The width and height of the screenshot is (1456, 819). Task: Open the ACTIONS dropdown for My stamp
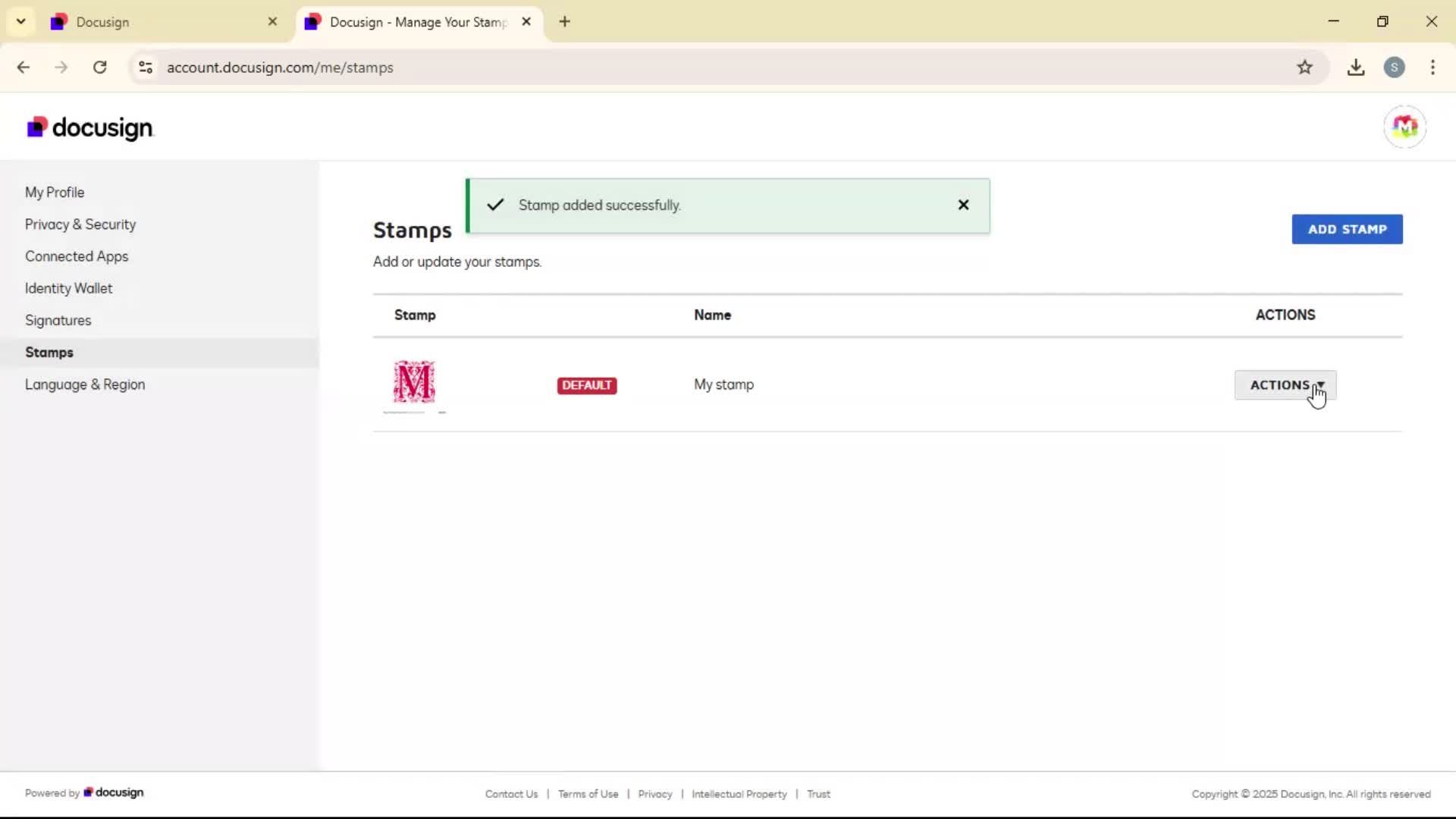pos(1285,385)
